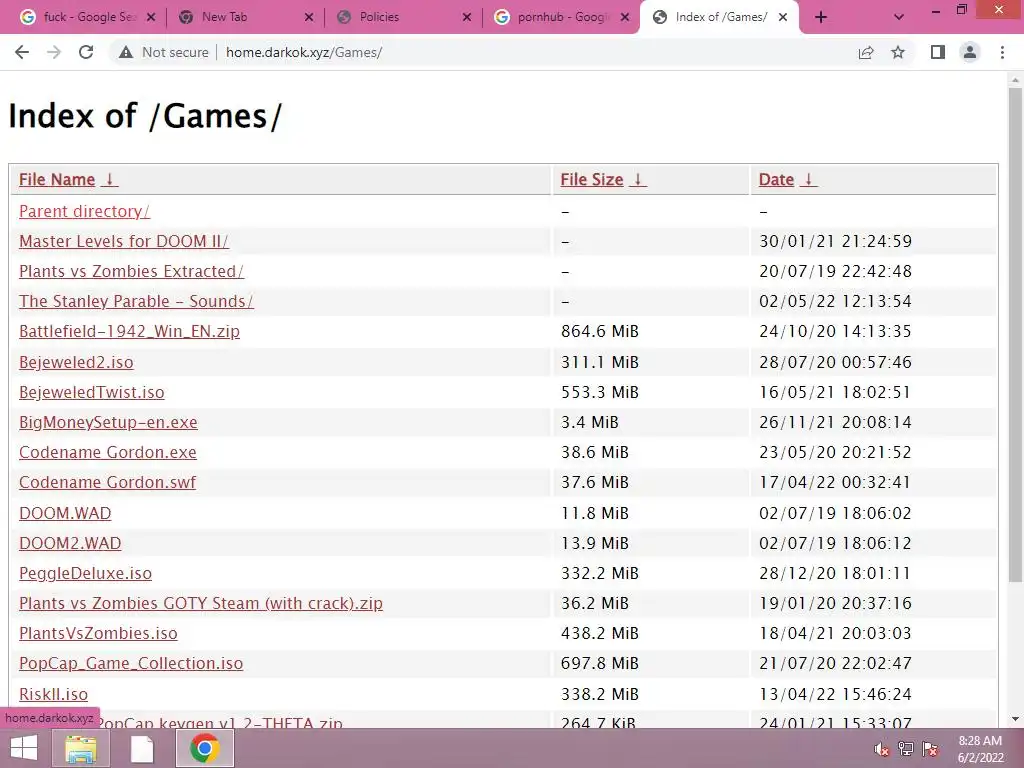The height and width of the screenshot is (768, 1024).
Task: Download DOOM.WAD file
Action: [65, 513]
